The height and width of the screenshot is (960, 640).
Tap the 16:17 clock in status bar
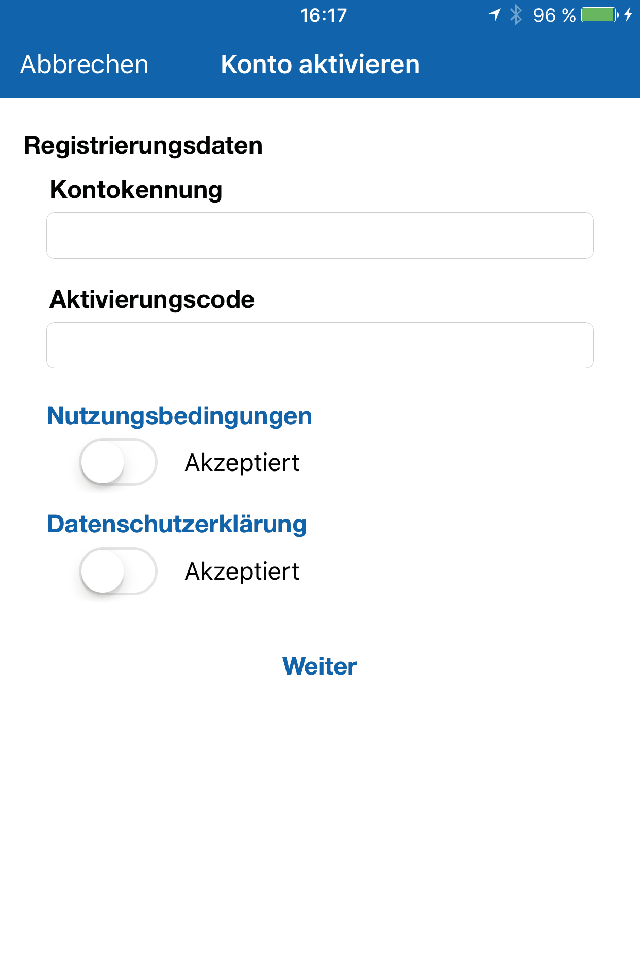point(323,15)
